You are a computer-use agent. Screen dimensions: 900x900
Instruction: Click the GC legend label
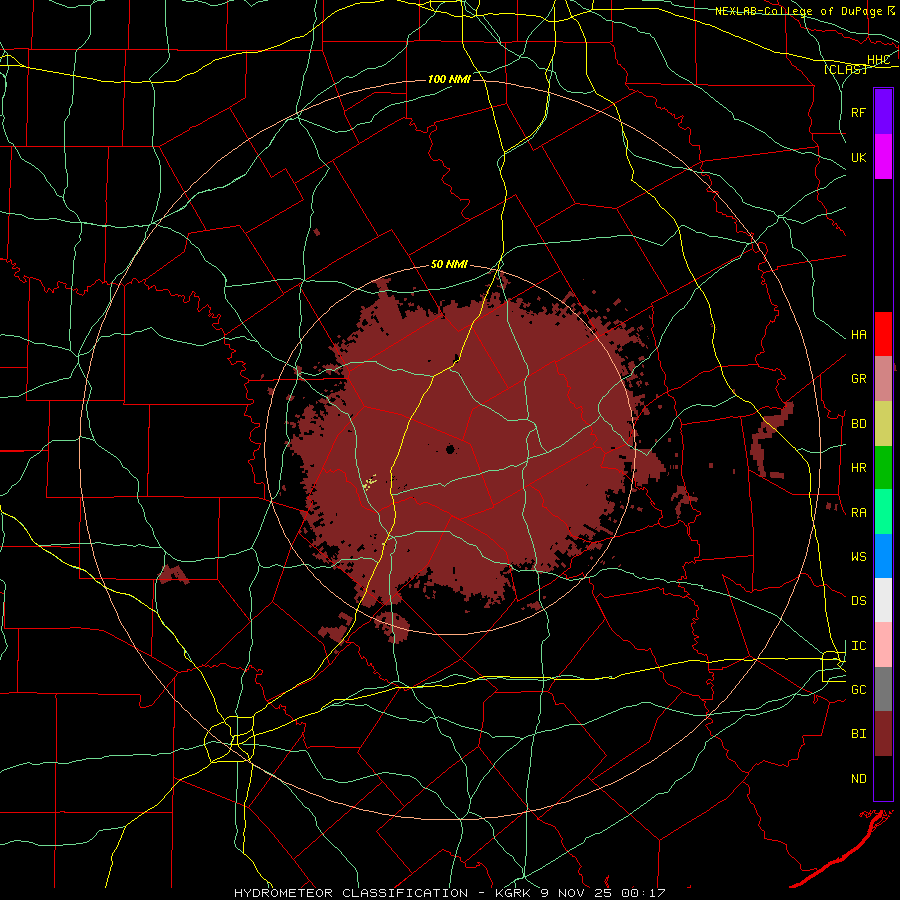click(859, 689)
